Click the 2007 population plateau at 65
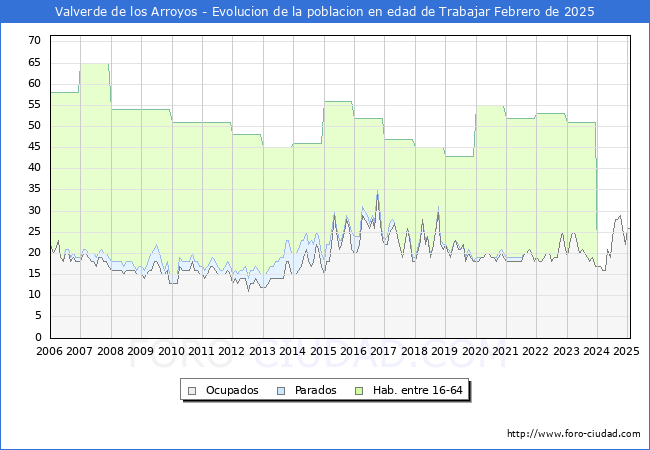Image resolution: width=650 pixels, height=450 pixels. (x=95, y=64)
